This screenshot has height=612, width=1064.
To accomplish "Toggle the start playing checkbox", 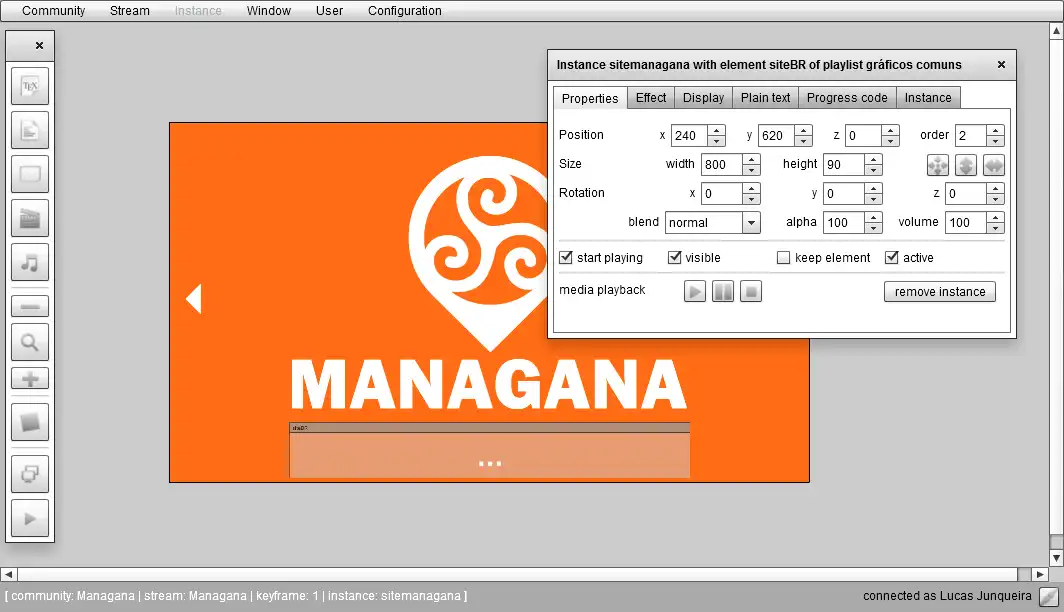I will (565, 257).
